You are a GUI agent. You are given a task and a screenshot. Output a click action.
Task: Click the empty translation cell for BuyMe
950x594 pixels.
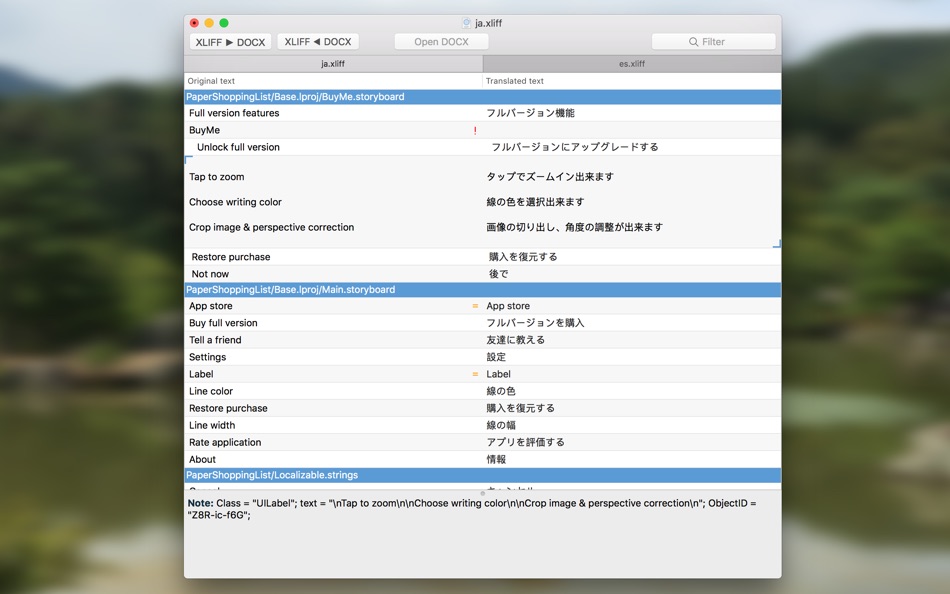(x=631, y=130)
